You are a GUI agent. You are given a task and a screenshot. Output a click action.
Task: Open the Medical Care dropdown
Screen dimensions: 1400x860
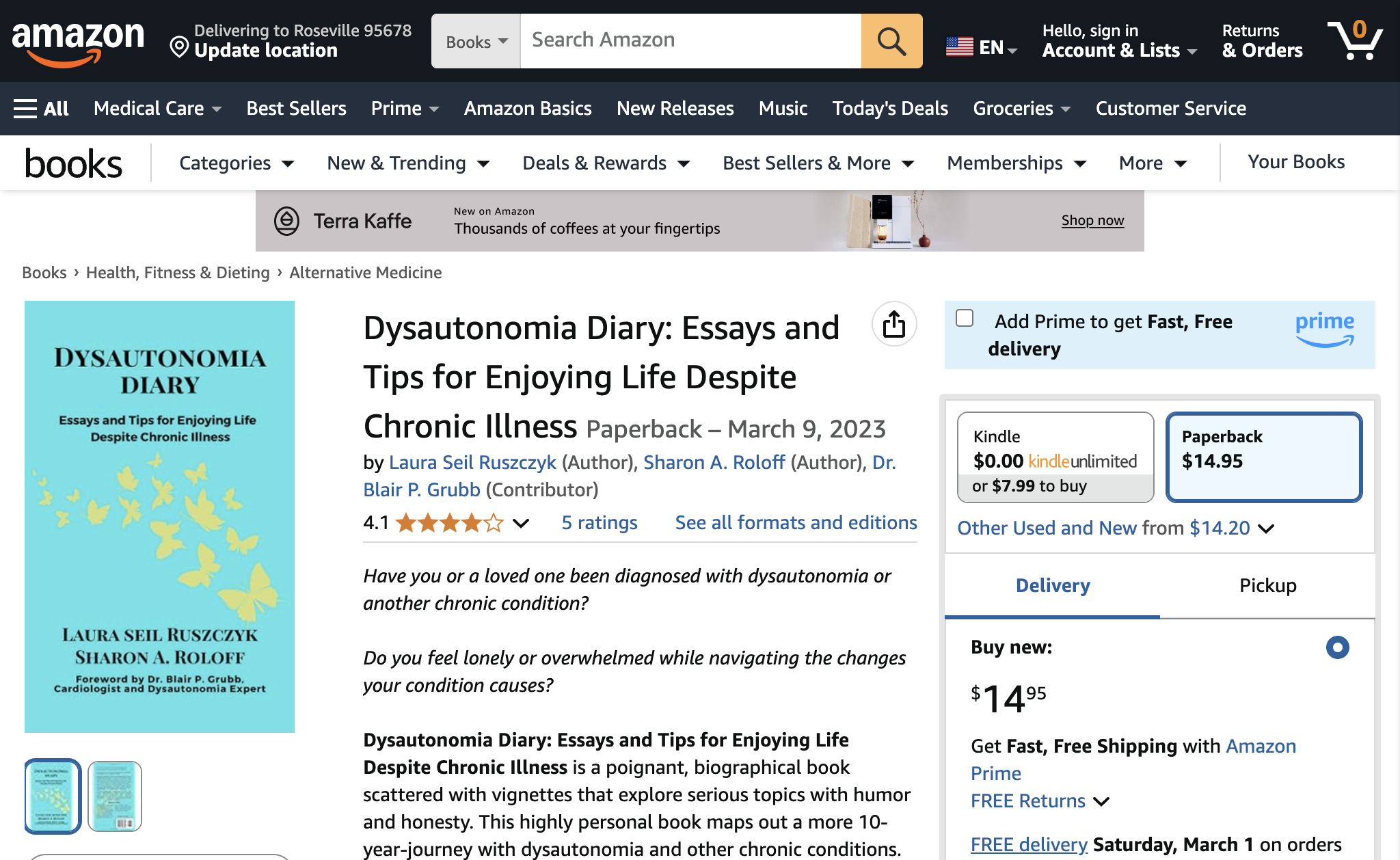click(157, 109)
